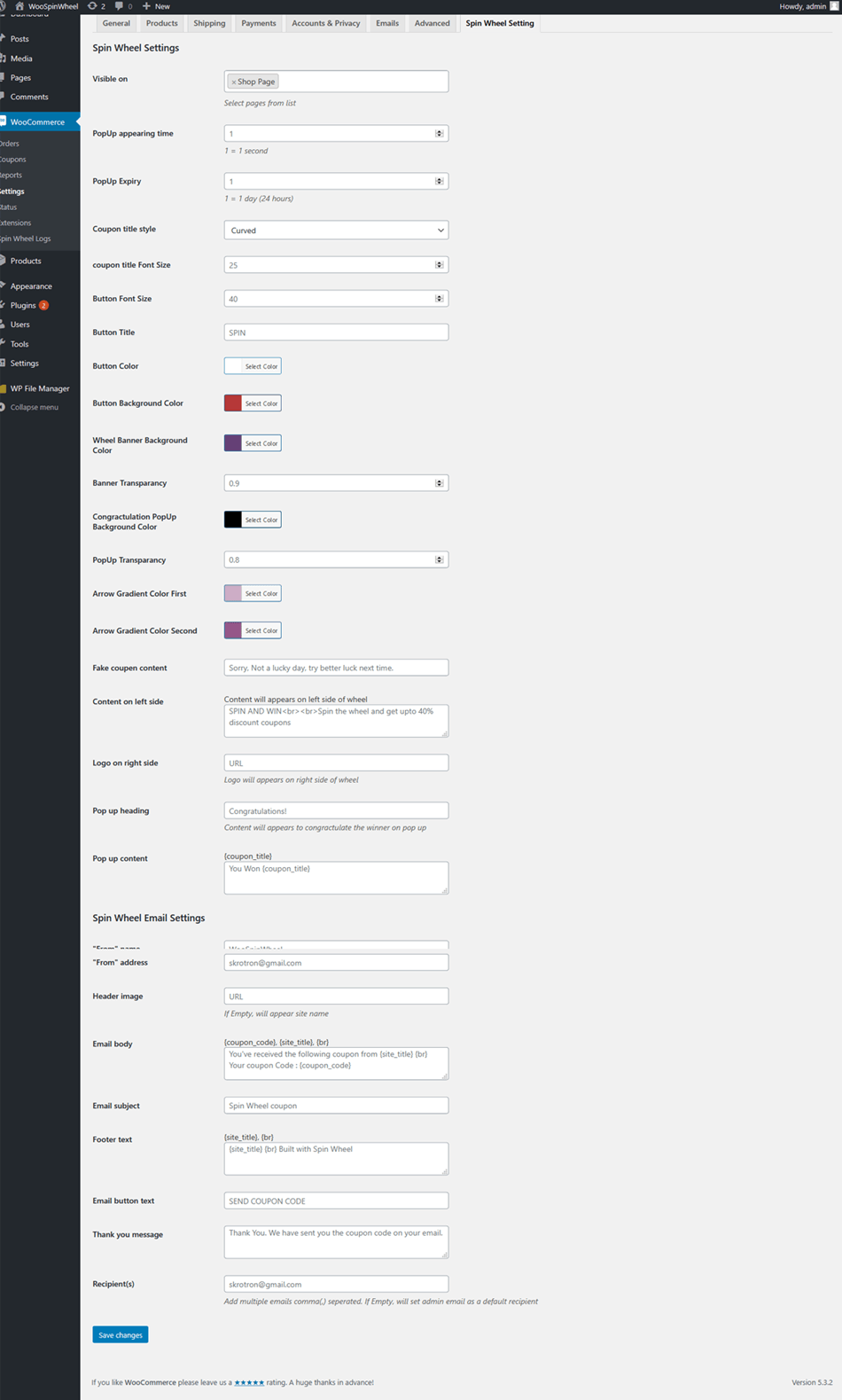Remove the Shop Page tag
The image size is (842, 1400).
tap(234, 82)
